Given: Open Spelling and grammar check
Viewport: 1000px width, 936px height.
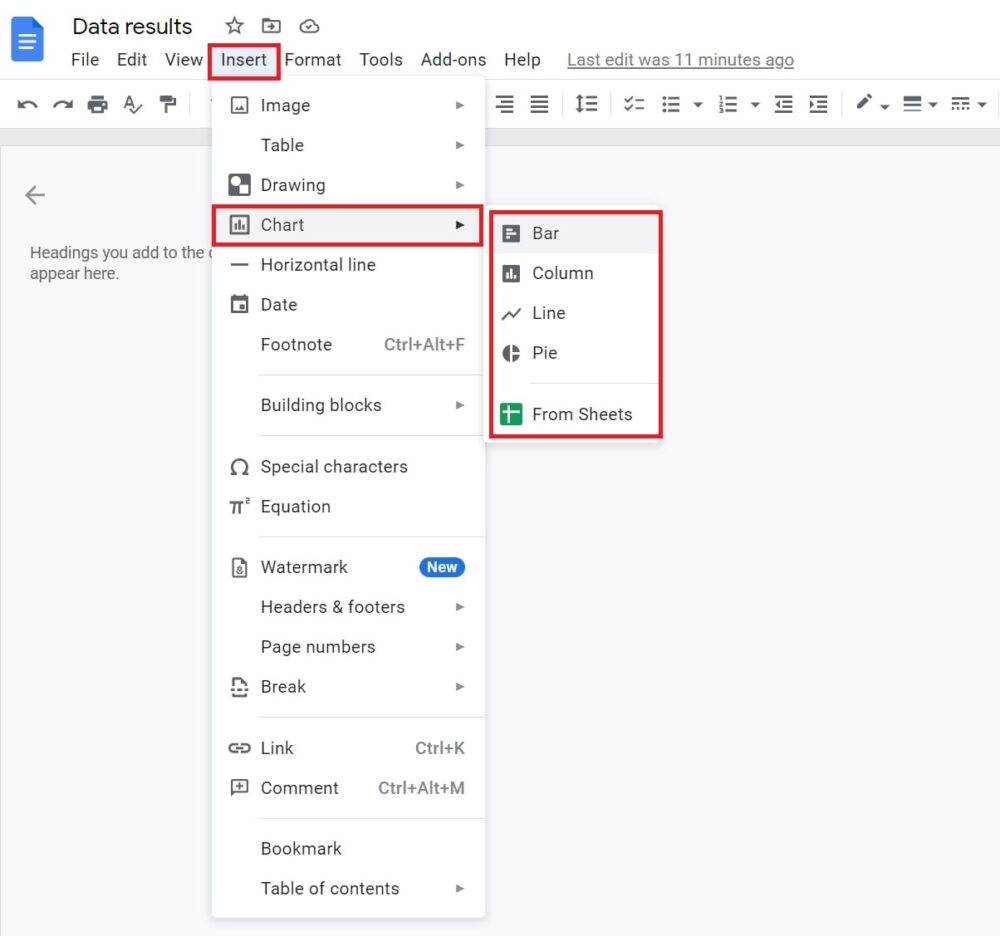Looking at the screenshot, I should pyautogui.click(x=133, y=104).
